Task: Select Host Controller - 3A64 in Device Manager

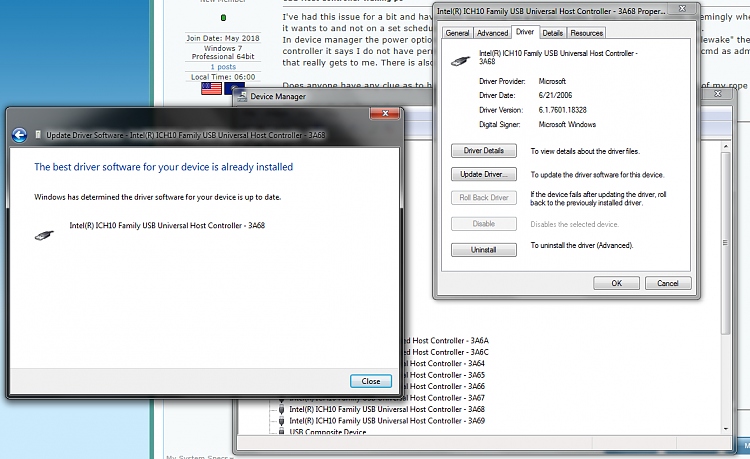Action: point(444,363)
